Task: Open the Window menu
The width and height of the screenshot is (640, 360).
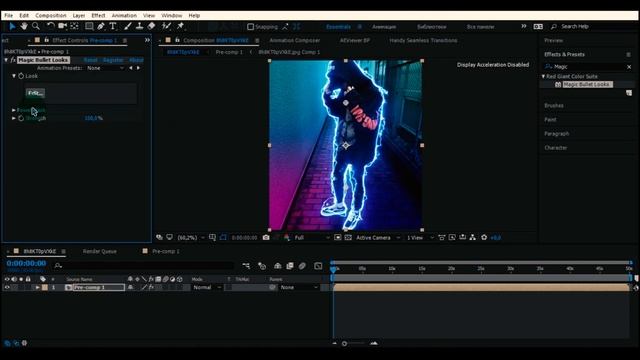Action: 171,16
